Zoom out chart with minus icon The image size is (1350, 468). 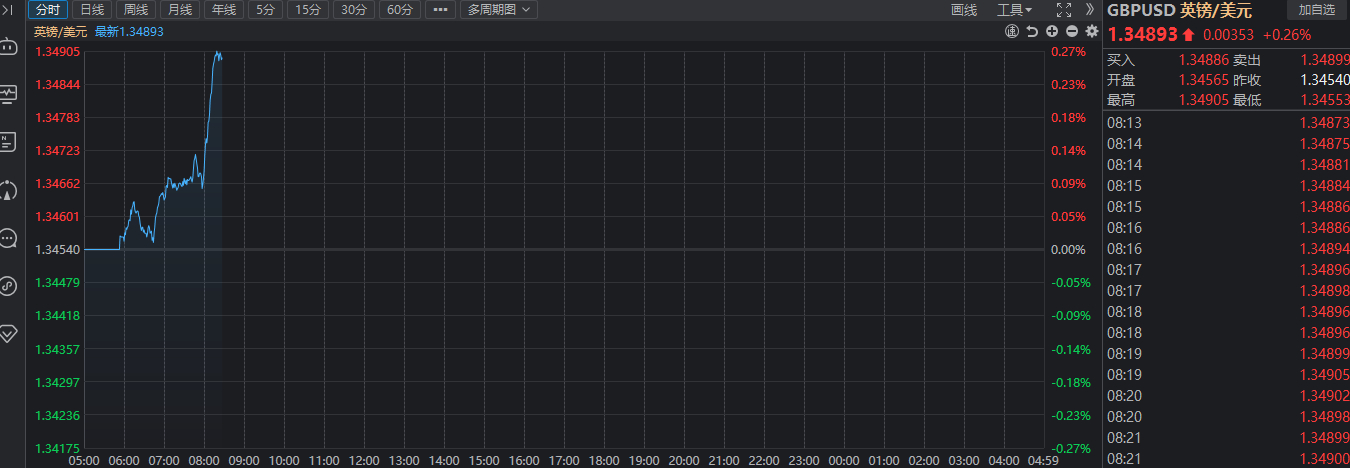pos(1071,31)
